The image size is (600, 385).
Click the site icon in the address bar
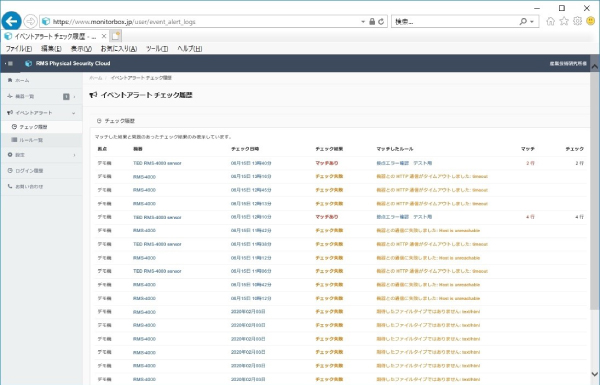[x=46, y=21]
